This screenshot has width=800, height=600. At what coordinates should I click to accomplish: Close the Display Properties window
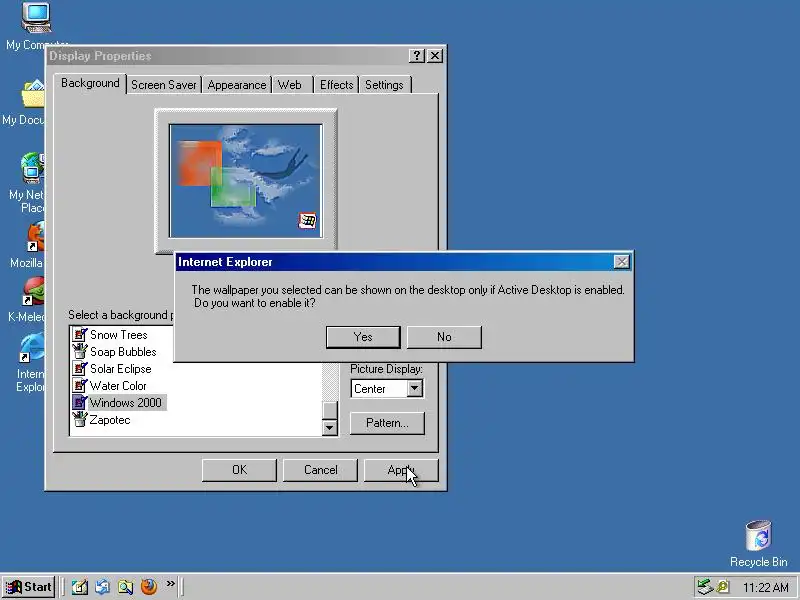pos(434,56)
